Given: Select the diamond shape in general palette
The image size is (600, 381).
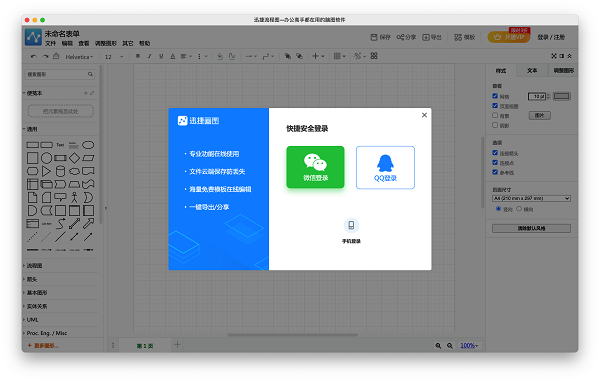Looking at the screenshot, I should pyautogui.click(x=74, y=158).
